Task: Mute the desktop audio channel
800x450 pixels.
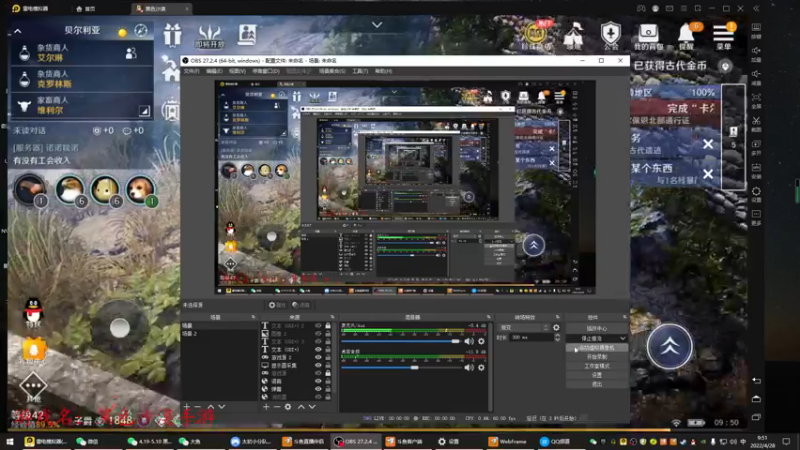Action: tap(469, 367)
